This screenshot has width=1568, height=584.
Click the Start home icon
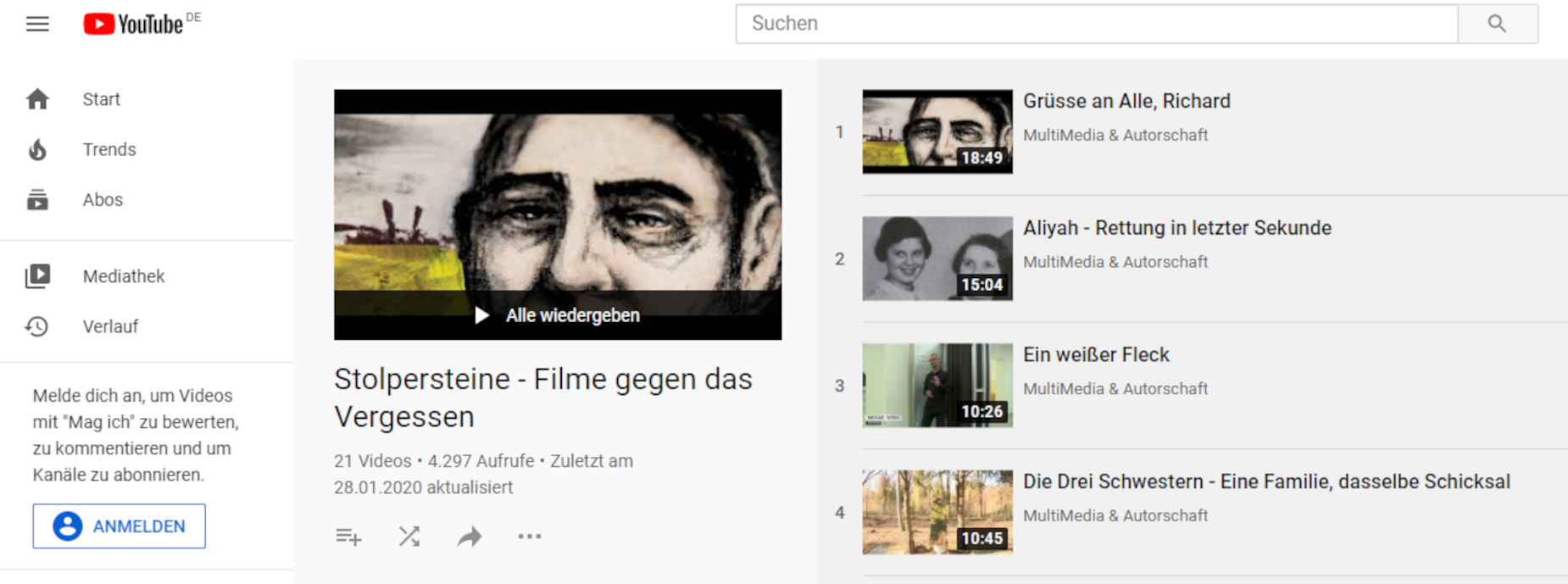(x=37, y=99)
